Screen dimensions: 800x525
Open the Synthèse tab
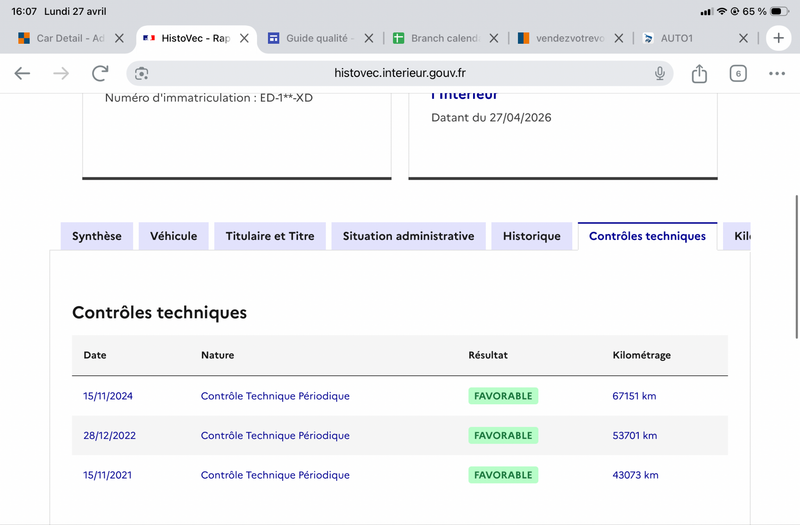tap(97, 236)
